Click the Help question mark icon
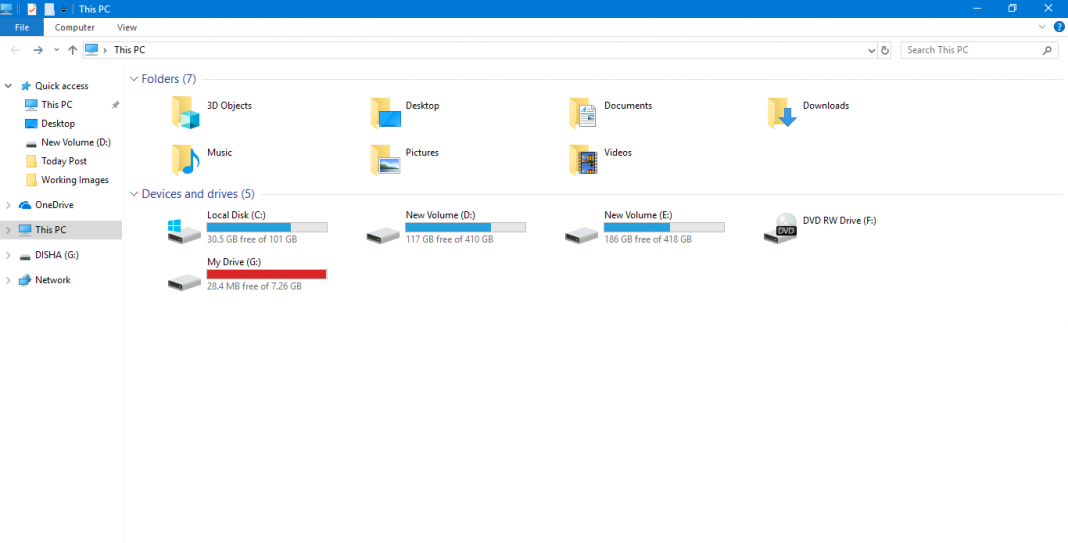The image size is (1068, 543). click(x=1059, y=27)
